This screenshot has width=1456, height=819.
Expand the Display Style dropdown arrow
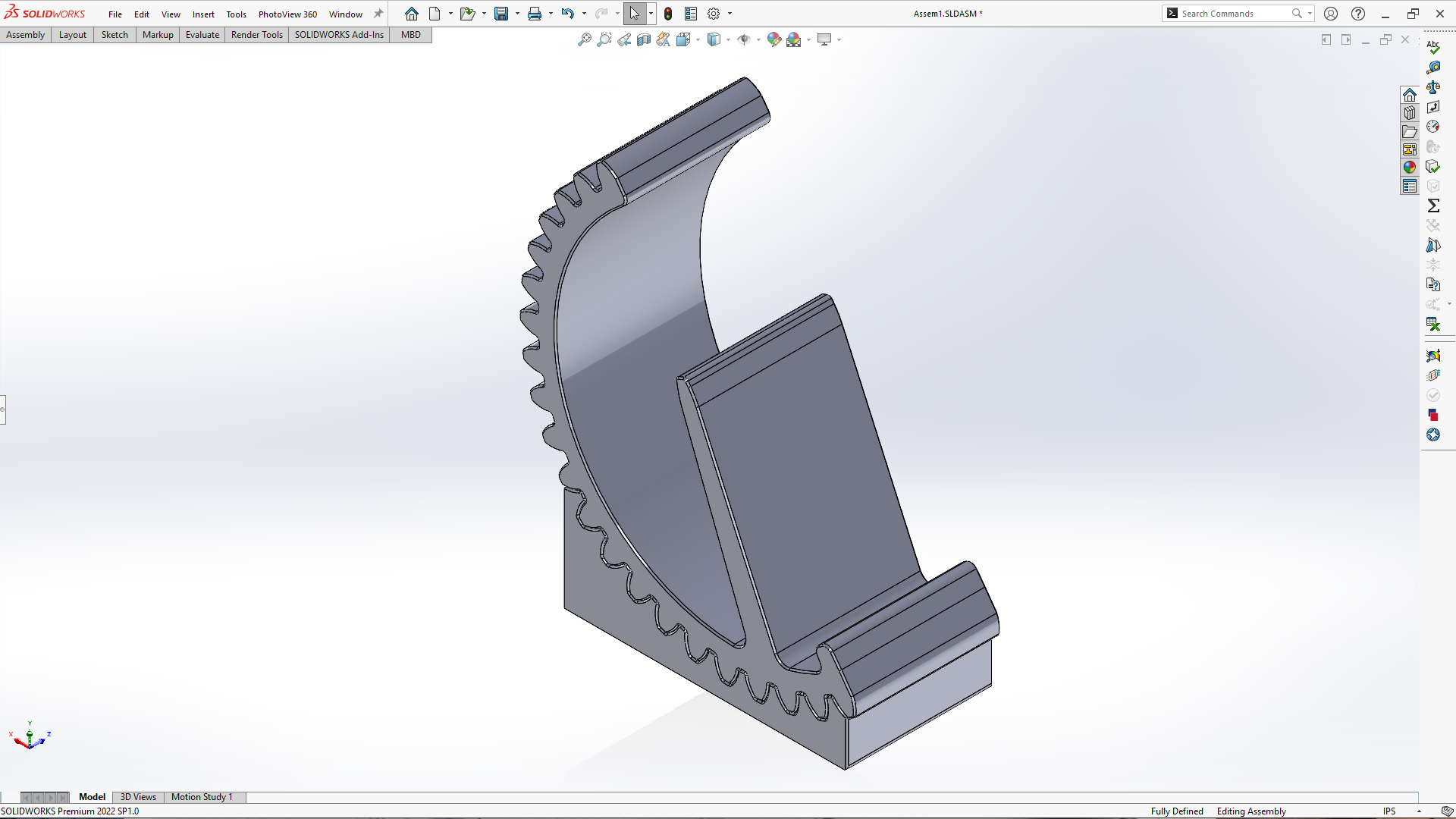coord(728,39)
